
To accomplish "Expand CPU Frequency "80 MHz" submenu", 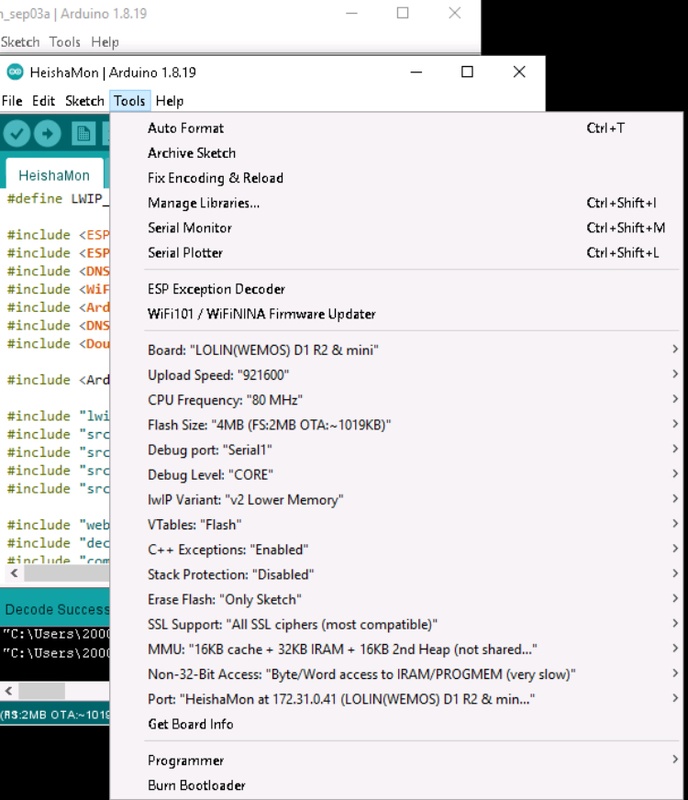I will (x=397, y=401).
